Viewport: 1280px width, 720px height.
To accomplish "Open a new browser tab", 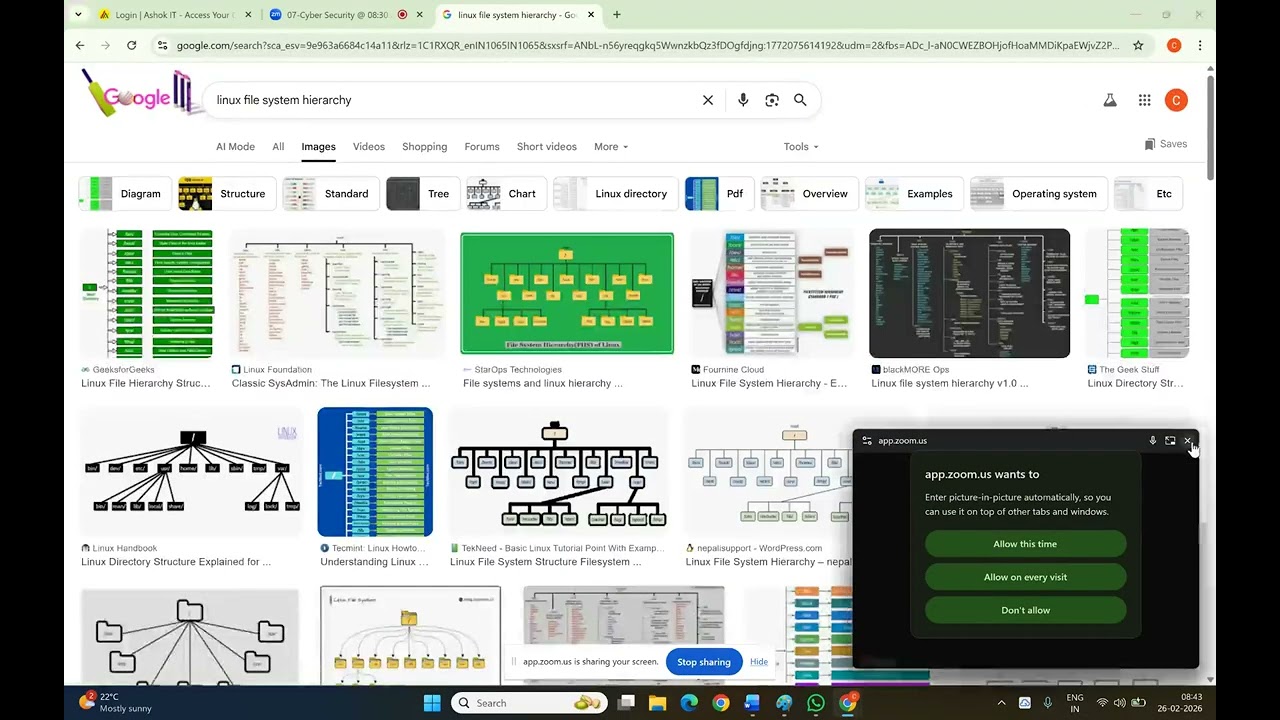I will click(617, 15).
